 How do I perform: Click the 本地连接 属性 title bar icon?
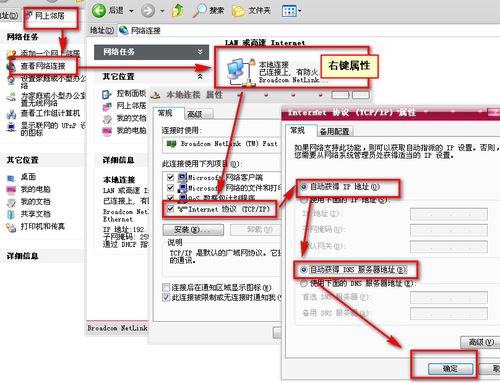pos(155,95)
